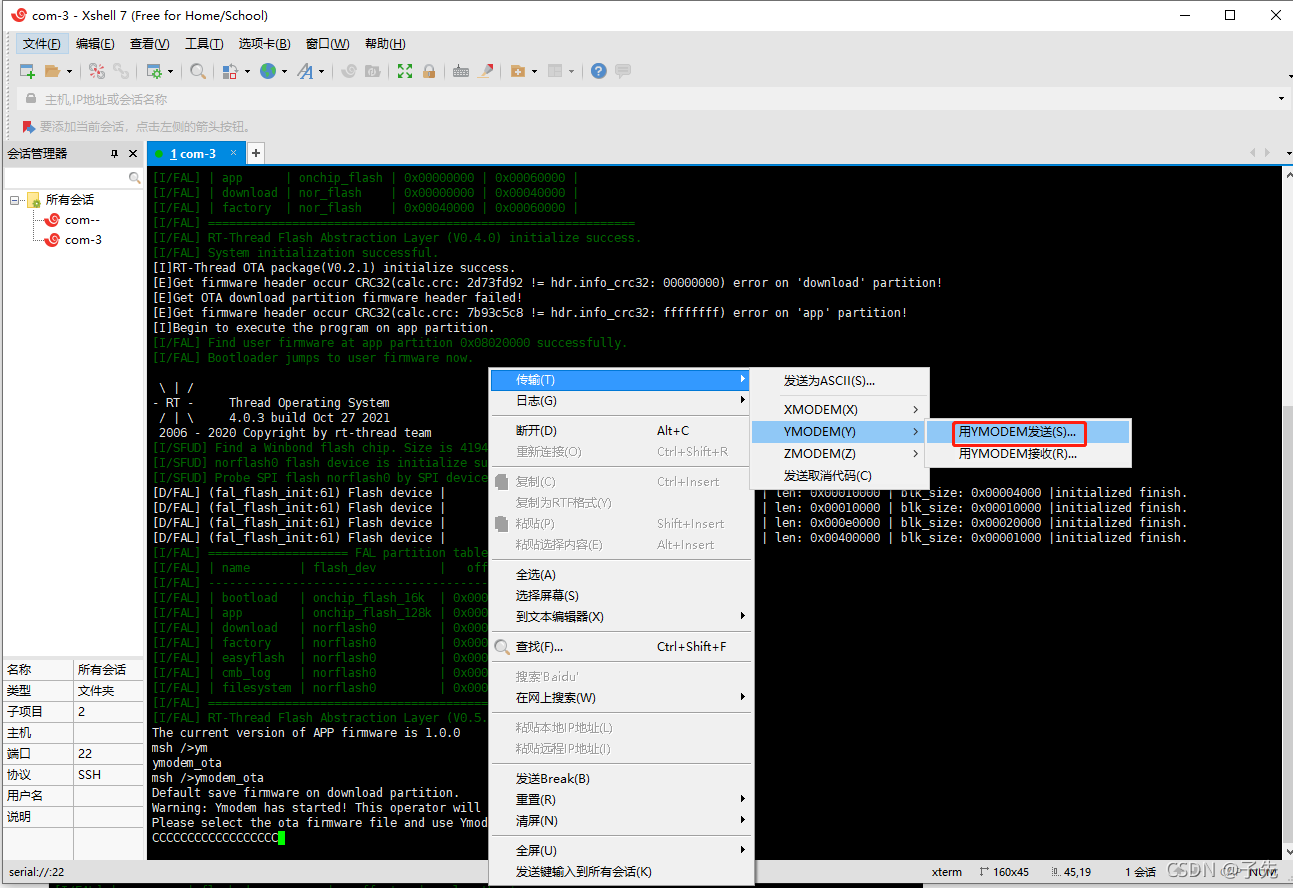Click the terminal vertical scrollbar
Viewport: 1293px width, 888px height.
pos(1287,512)
